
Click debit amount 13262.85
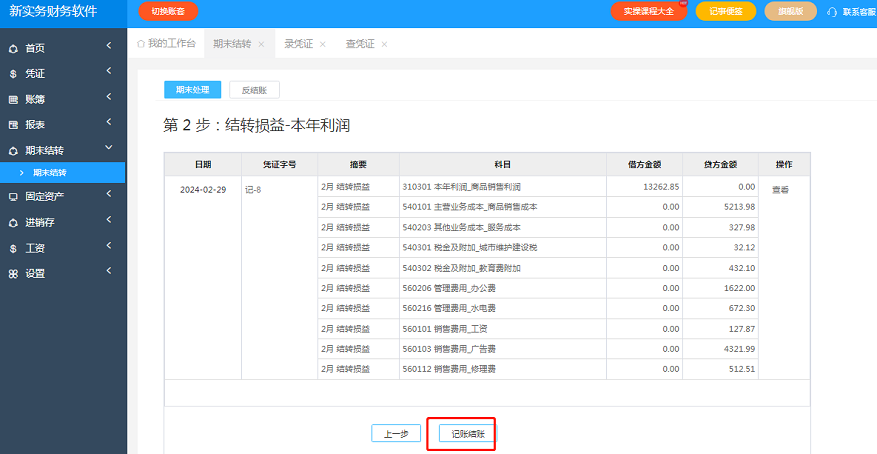[x=661, y=187]
